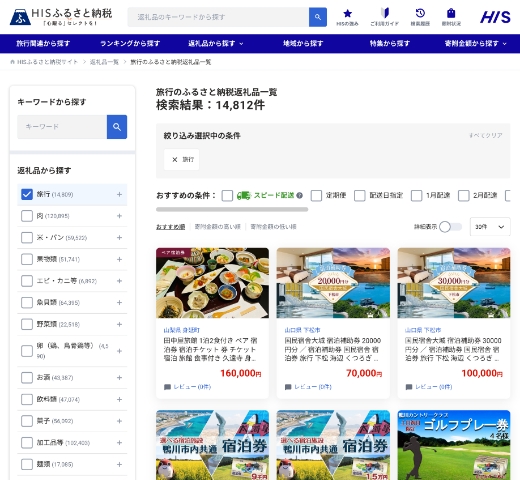The width and height of the screenshot is (520, 480).
Task: Sort by 寄附金額の高い順
Action: click(217, 227)
